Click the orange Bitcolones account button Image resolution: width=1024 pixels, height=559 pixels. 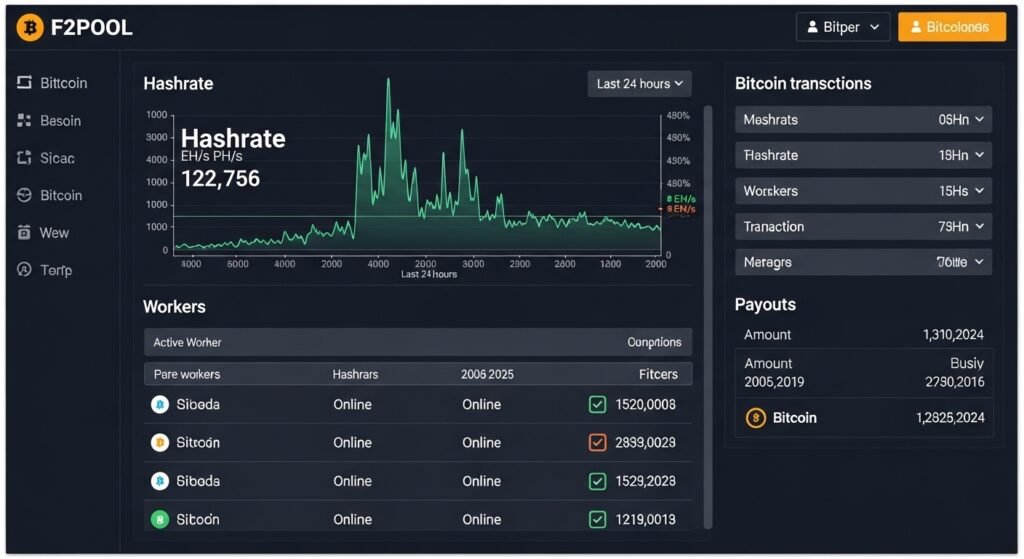point(951,27)
